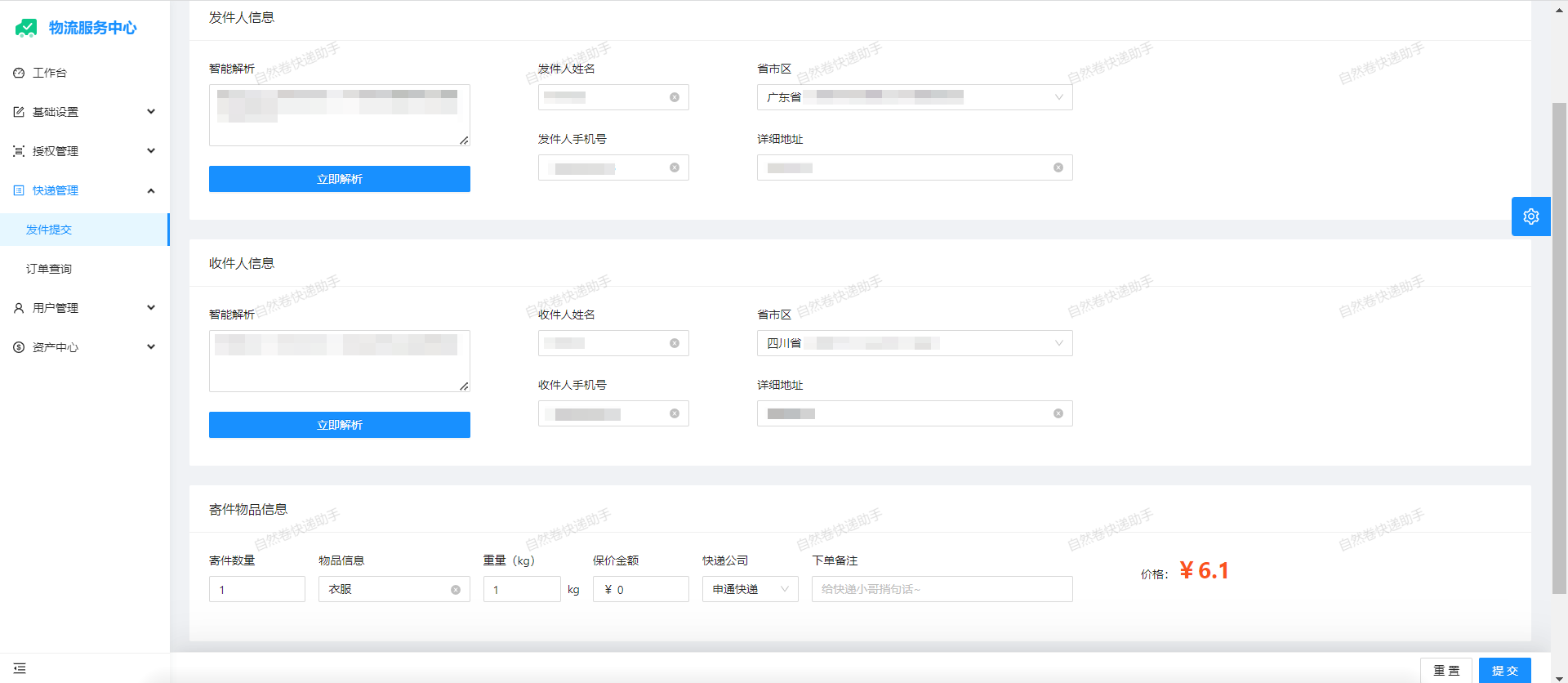Click the 物流服务中心 logo
Viewport: 1568px width, 683px height.
[76, 28]
